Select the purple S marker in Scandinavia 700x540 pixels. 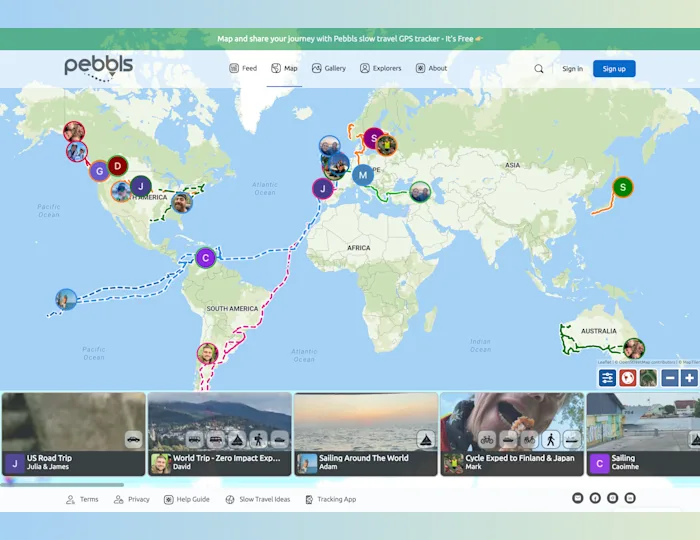(374, 138)
